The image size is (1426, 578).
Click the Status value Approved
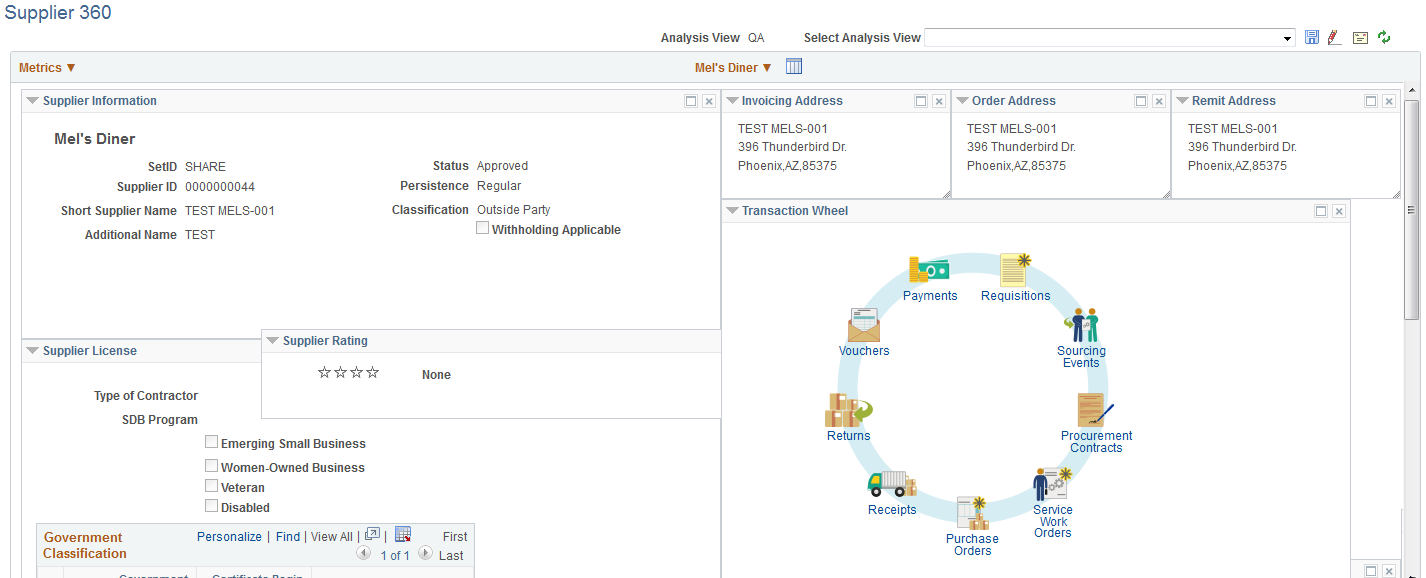click(502, 166)
